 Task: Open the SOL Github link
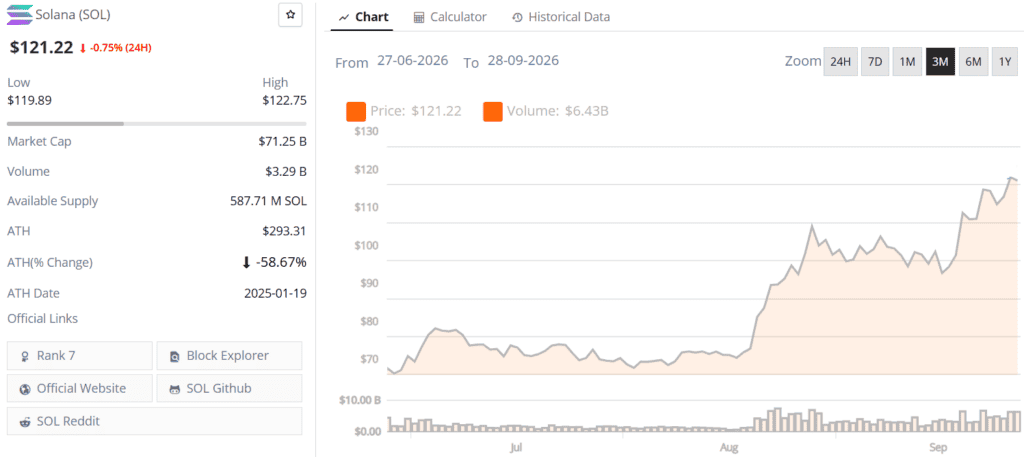pyautogui.click(x=229, y=388)
